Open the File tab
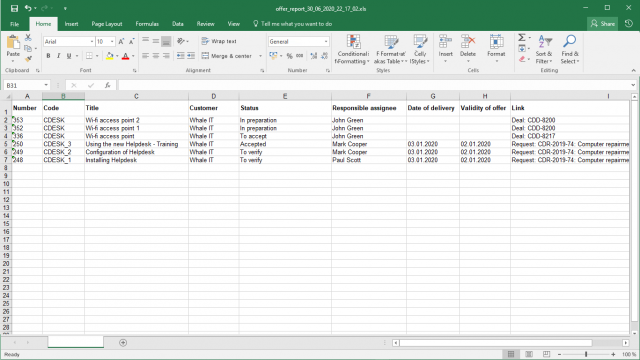The width and height of the screenshot is (640, 360). [x=14, y=24]
